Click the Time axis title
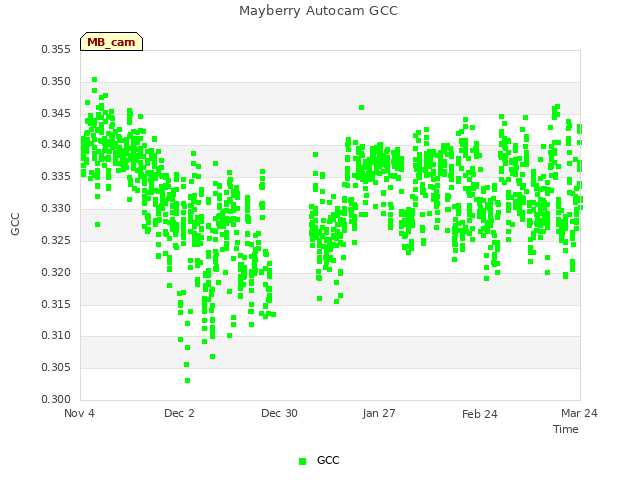This screenshot has width=640, height=480. [x=566, y=429]
